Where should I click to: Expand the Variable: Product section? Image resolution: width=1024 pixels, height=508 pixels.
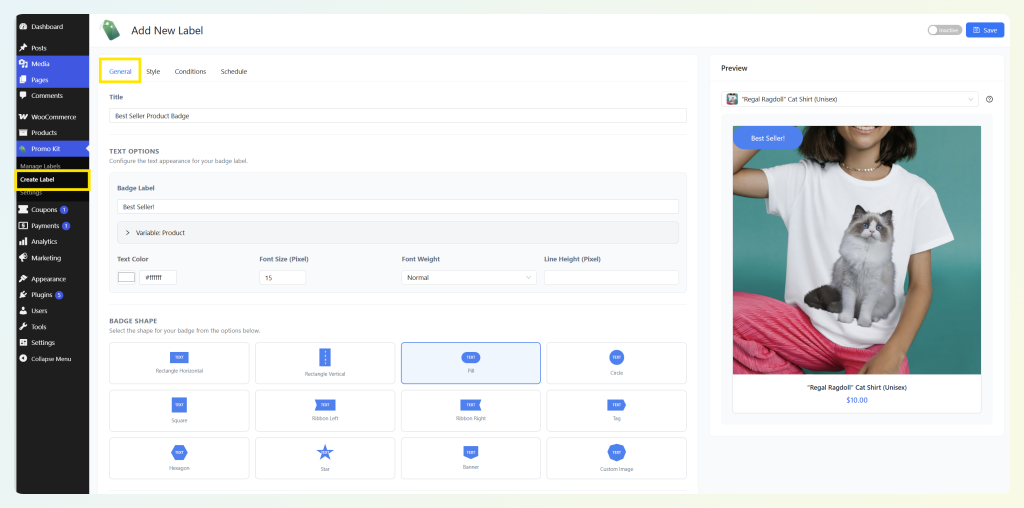(398, 232)
